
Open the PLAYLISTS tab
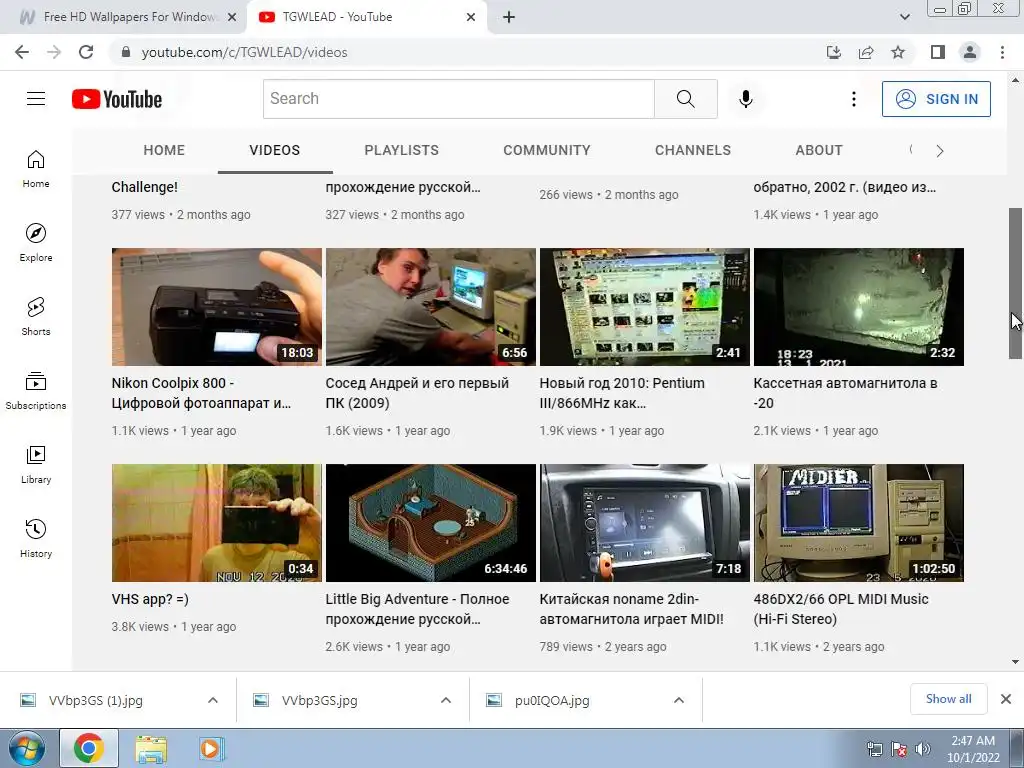(402, 150)
